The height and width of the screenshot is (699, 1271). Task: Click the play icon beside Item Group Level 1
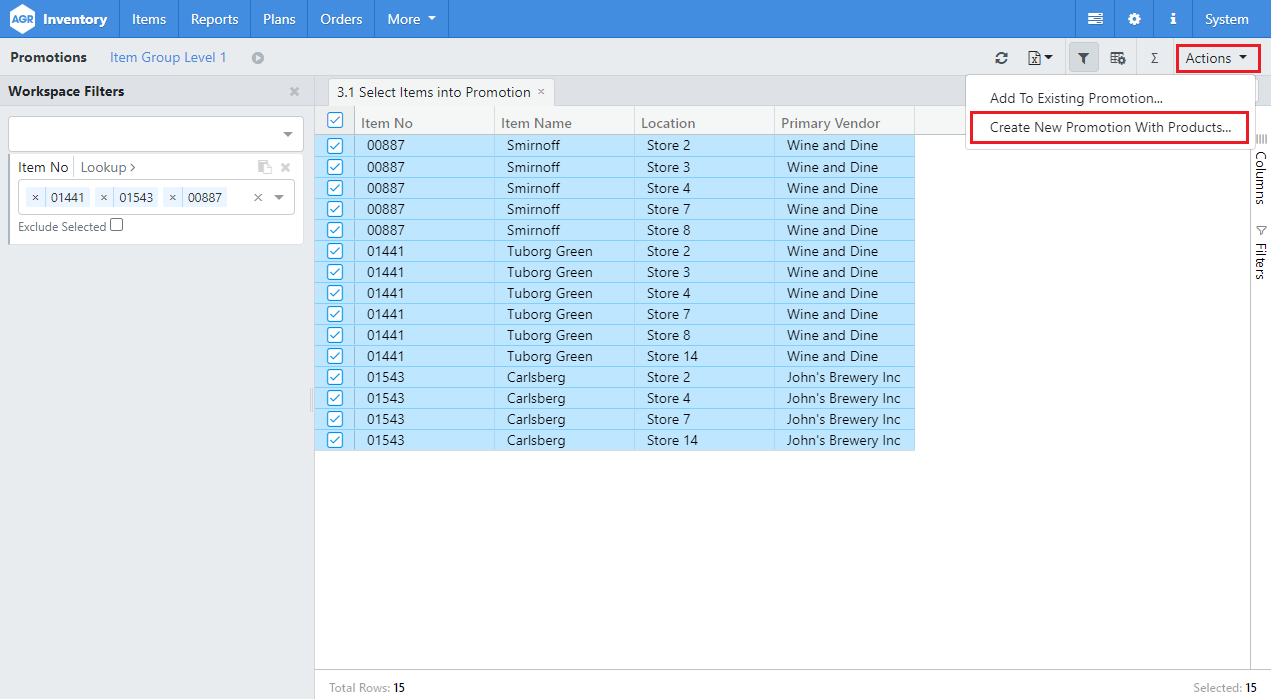coord(258,58)
